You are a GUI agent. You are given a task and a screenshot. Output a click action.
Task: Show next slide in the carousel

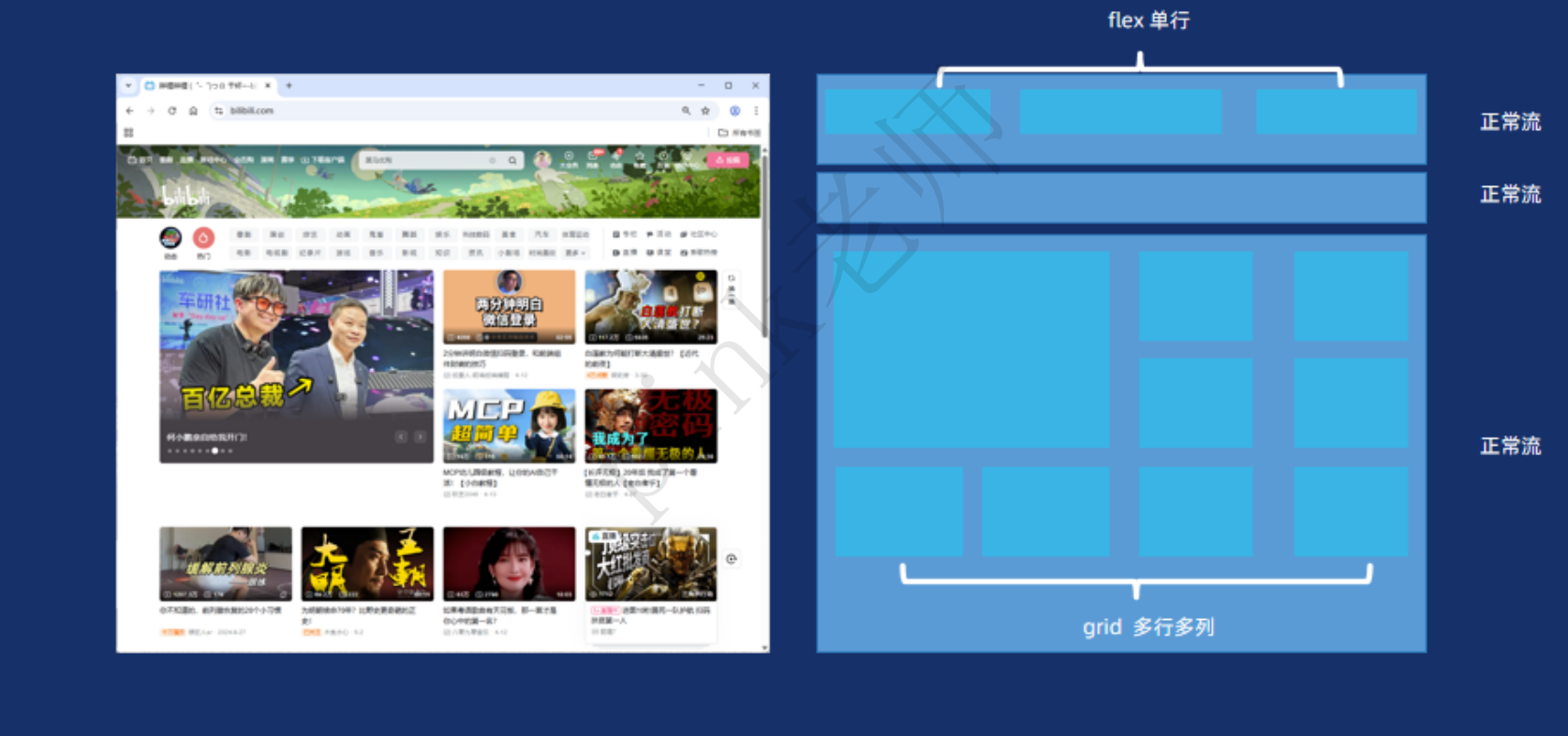(421, 436)
